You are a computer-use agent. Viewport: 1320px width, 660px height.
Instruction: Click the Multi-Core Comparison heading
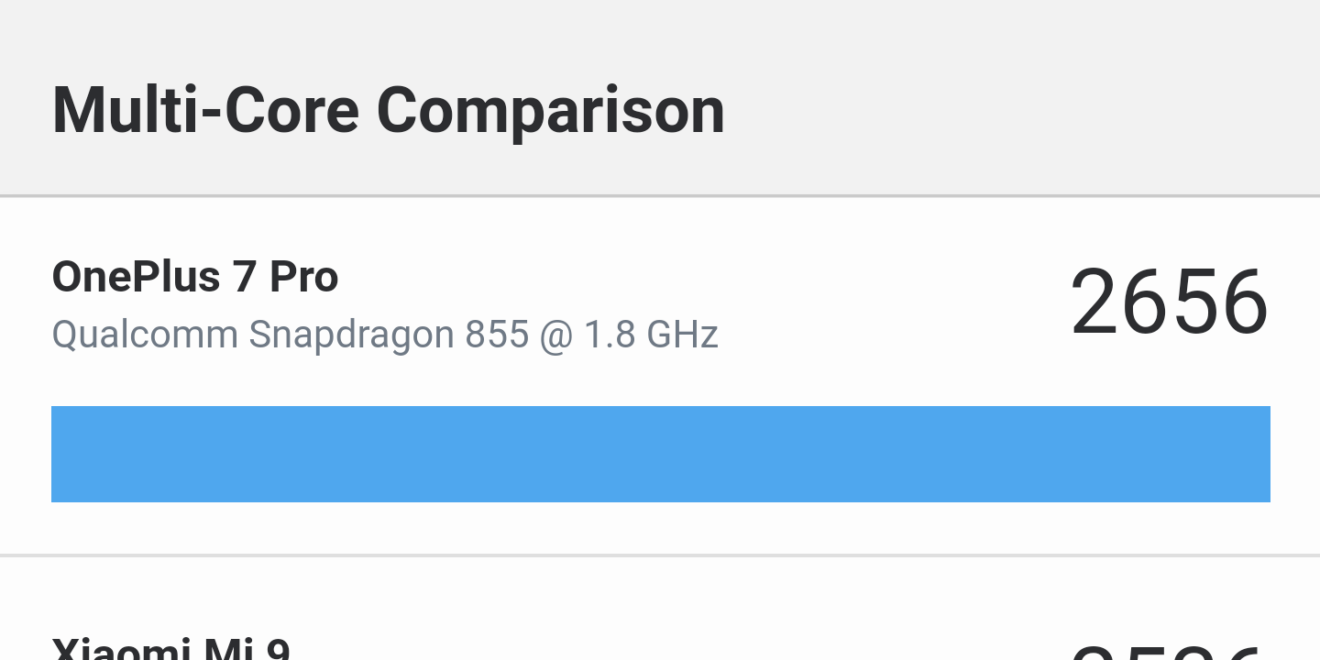(x=388, y=110)
